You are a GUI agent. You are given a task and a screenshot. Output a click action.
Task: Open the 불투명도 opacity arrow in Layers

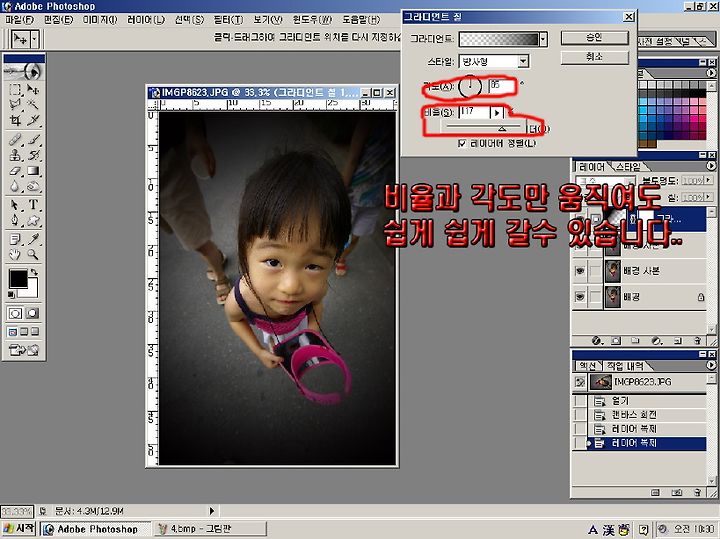point(709,180)
